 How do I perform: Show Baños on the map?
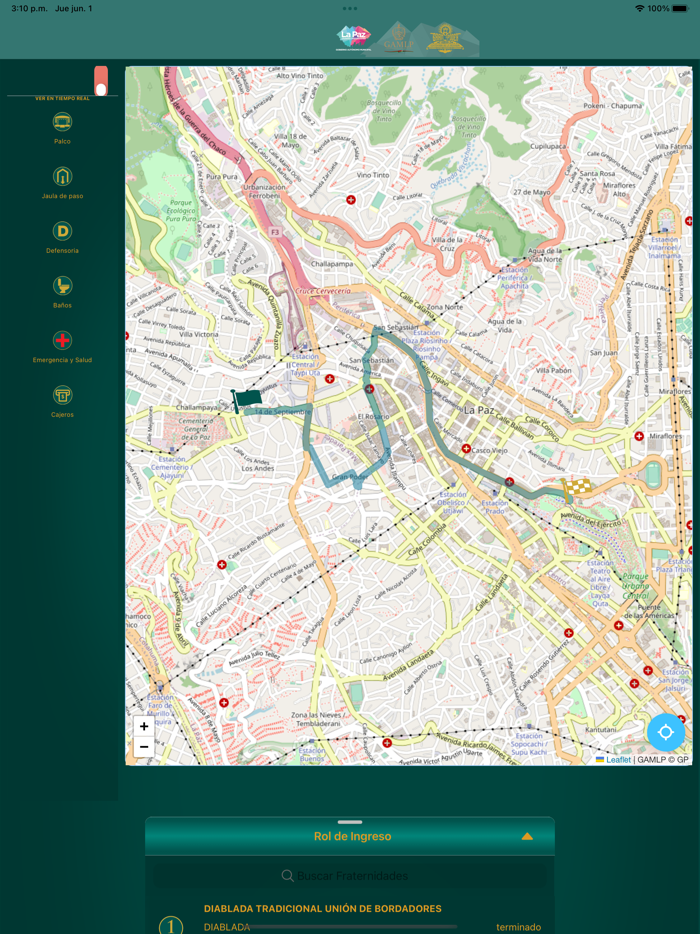pos(62,286)
